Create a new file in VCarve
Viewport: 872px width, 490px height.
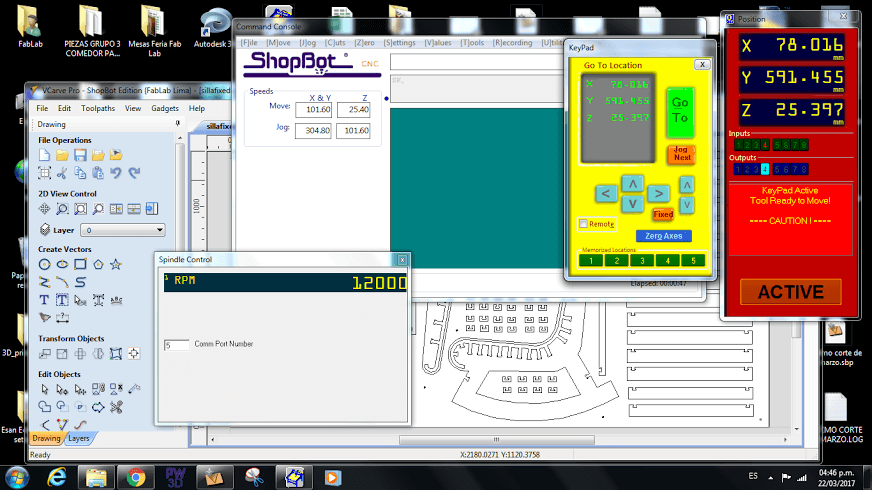(44, 155)
